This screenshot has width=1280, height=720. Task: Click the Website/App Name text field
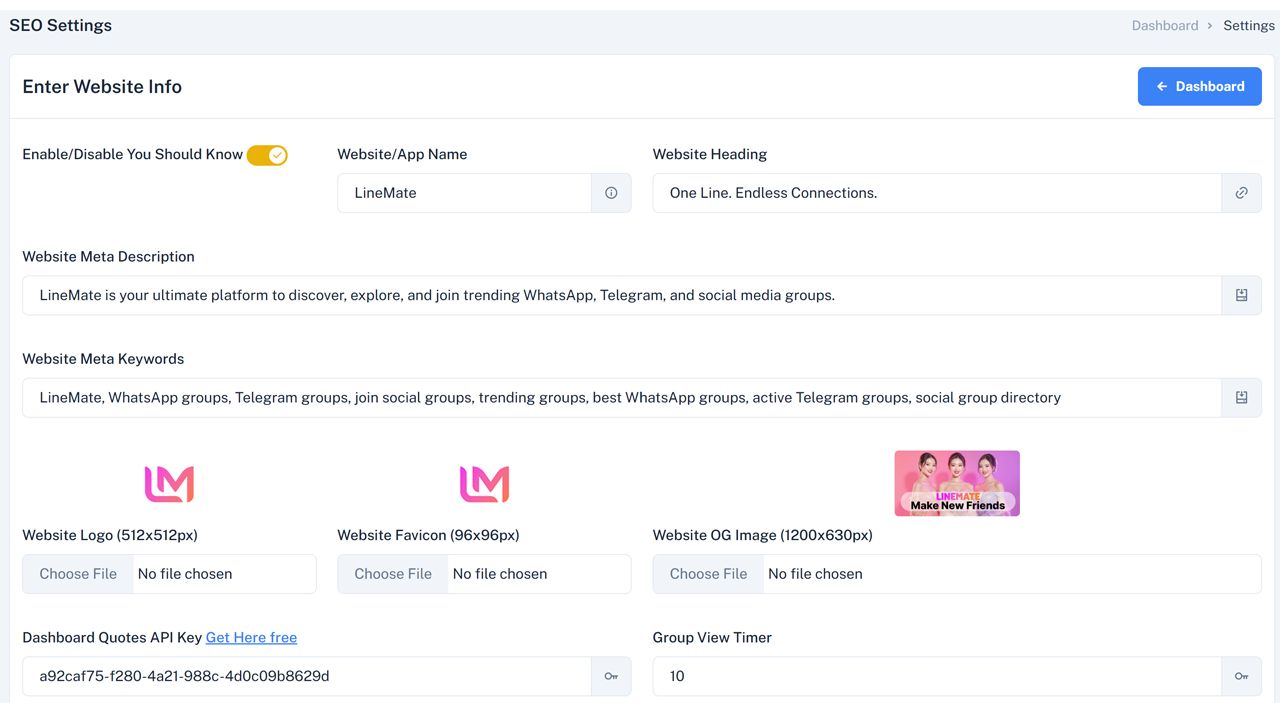464,193
